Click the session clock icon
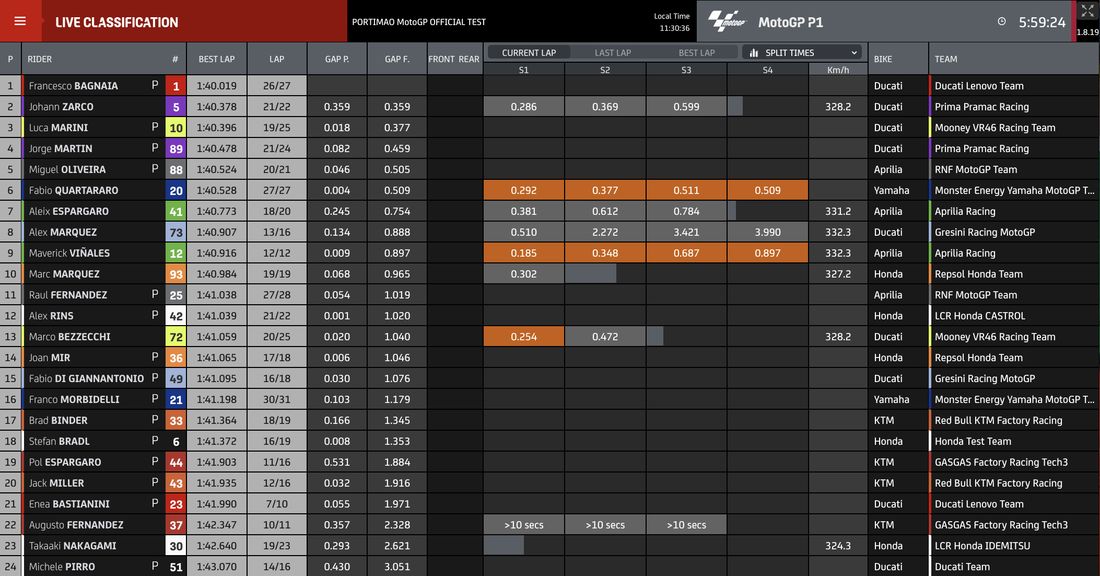The width and height of the screenshot is (1100, 576). pos(1002,22)
